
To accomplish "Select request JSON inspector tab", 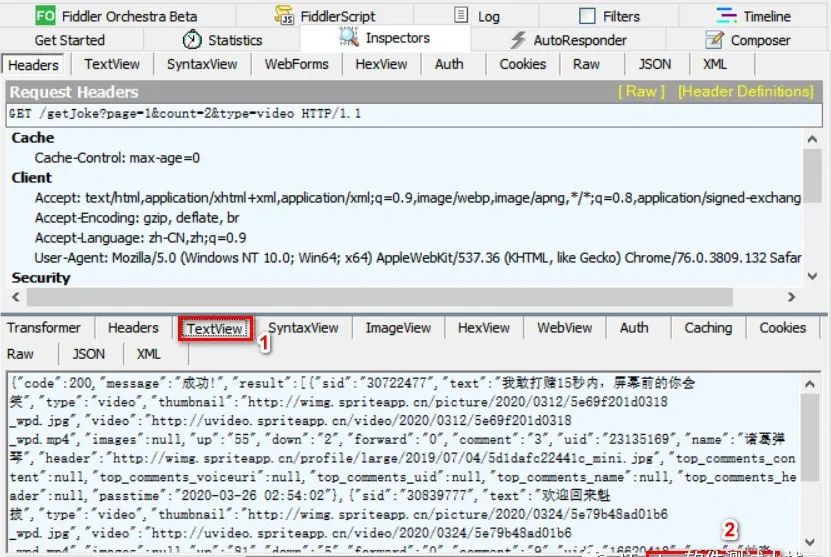I will point(655,64).
